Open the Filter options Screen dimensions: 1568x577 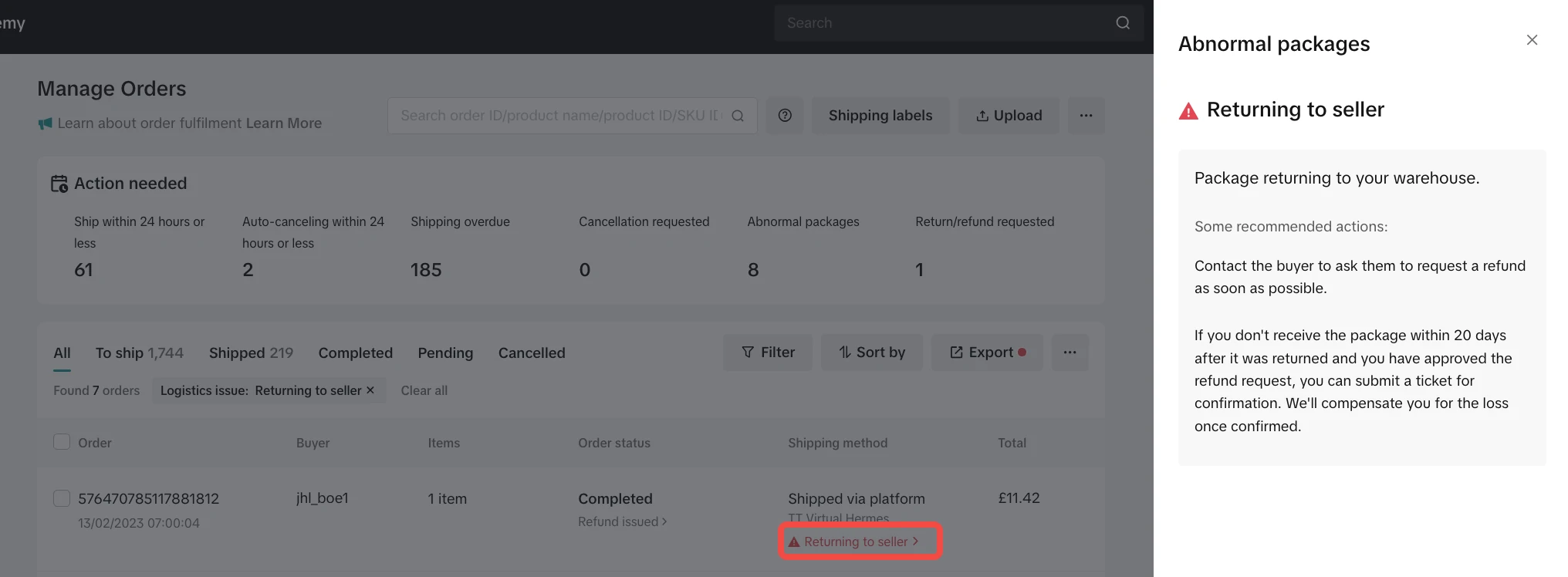point(768,353)
